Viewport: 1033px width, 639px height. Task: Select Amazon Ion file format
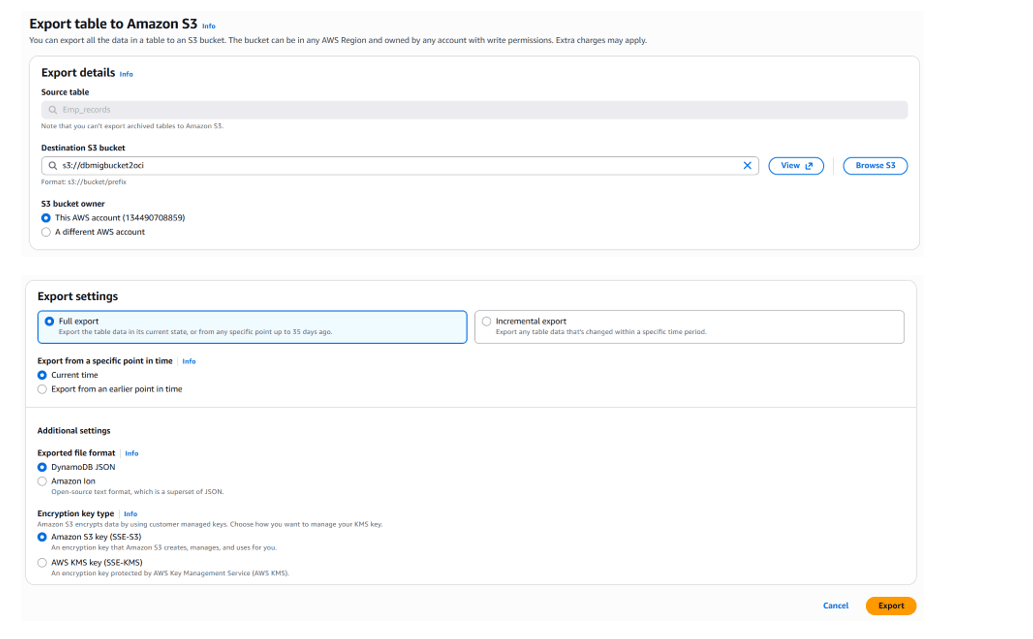42,482
